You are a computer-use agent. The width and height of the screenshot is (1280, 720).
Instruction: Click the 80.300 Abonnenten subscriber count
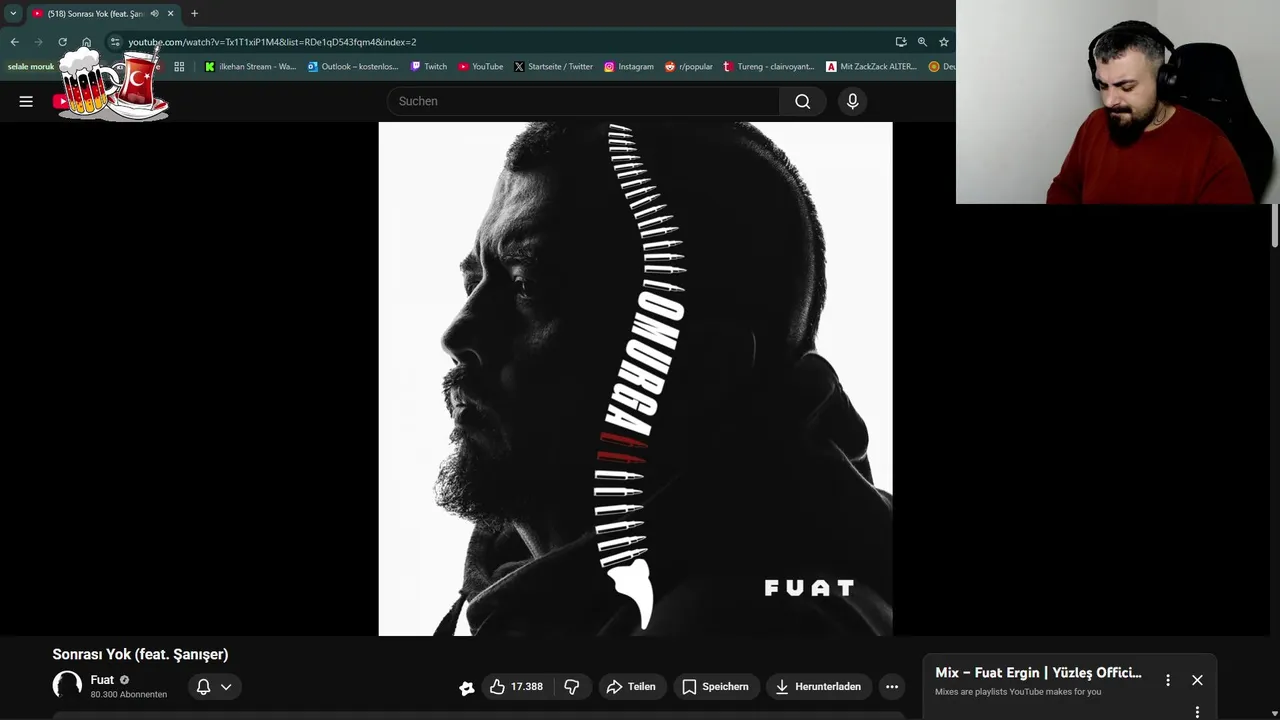[129, 694]
